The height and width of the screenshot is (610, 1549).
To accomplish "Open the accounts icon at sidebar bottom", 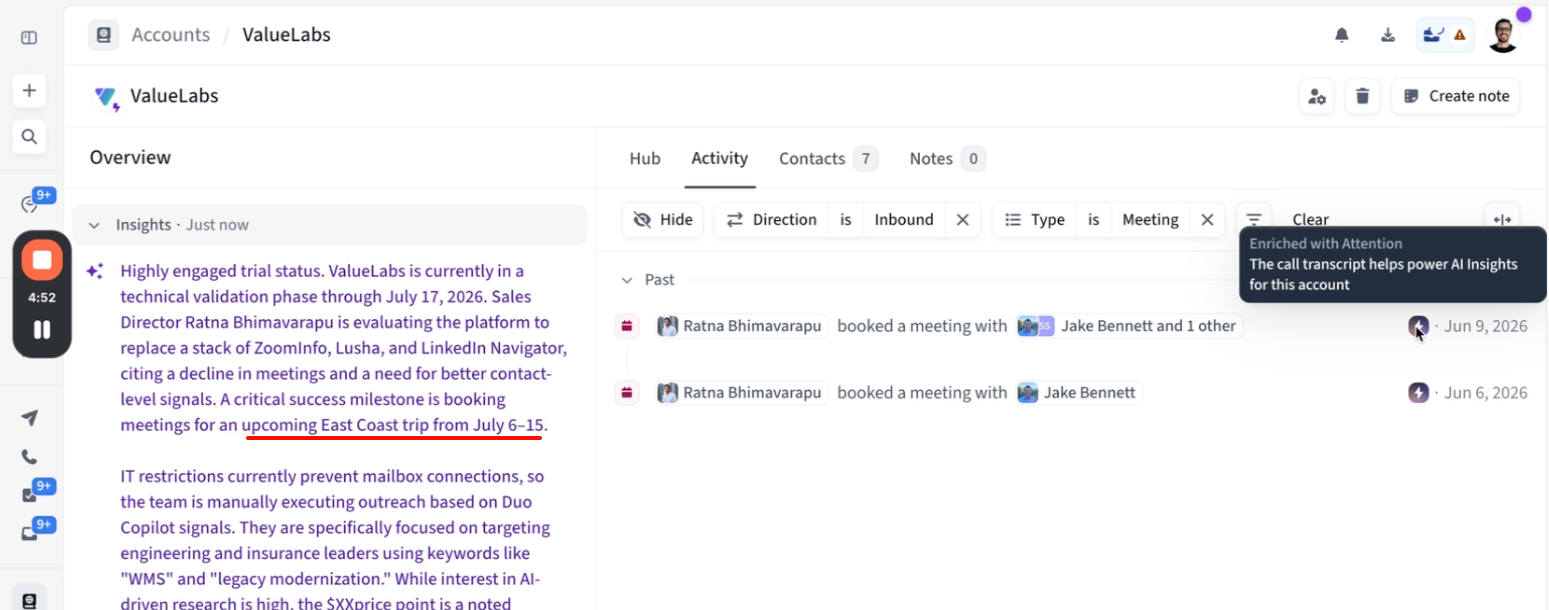I will [29, 600].
